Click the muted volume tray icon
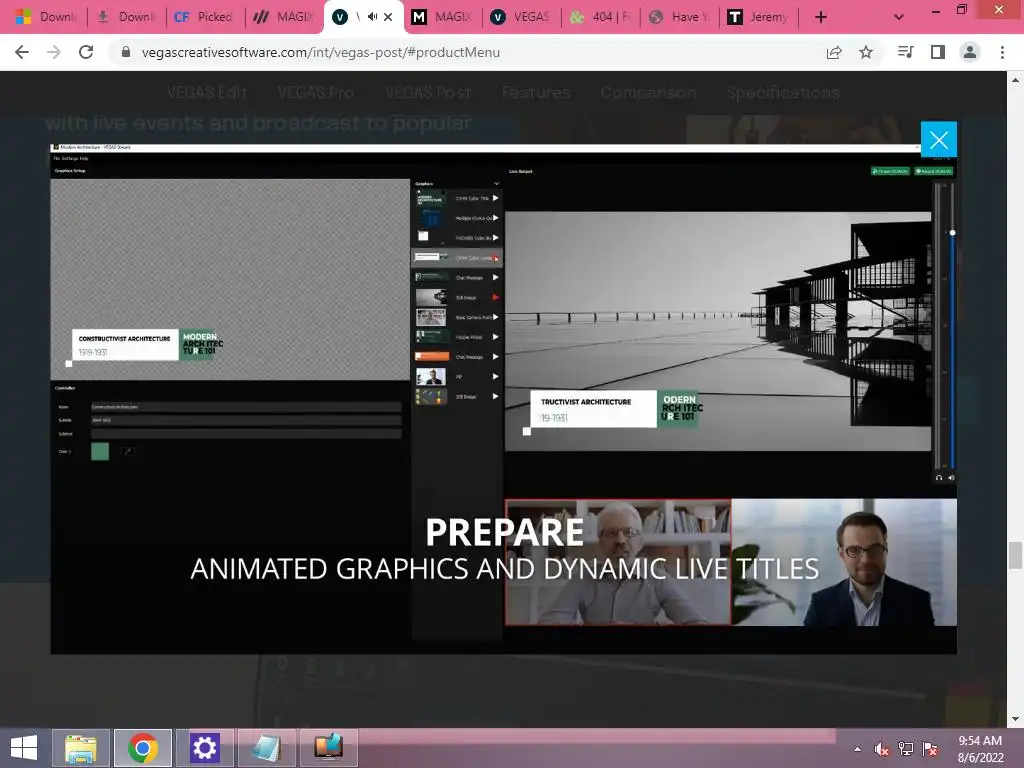The image size is (1024, 768). pyautogui.click(x=881, y=749)
